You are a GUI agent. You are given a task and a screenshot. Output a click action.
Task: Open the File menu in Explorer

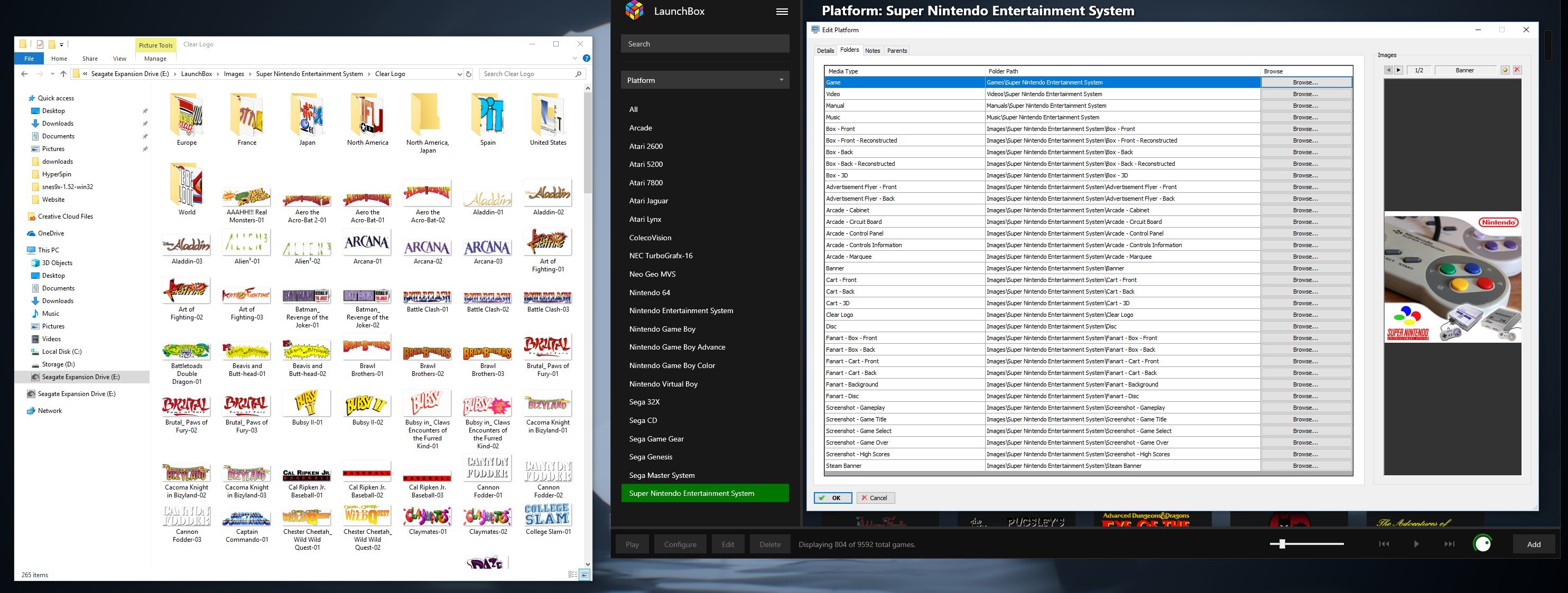point(29,59)
